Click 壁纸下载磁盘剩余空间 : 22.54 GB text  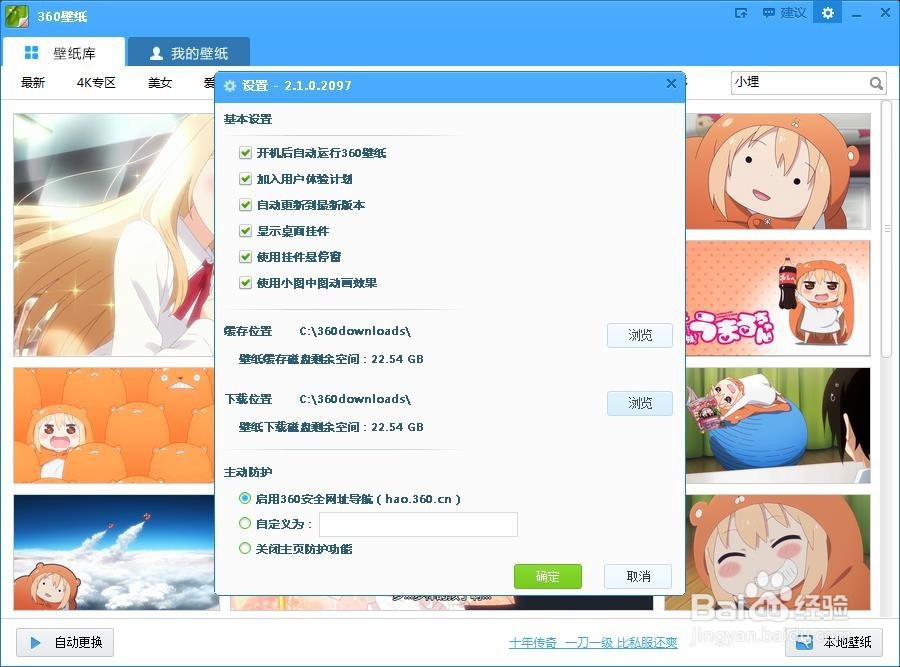[331, 427]
